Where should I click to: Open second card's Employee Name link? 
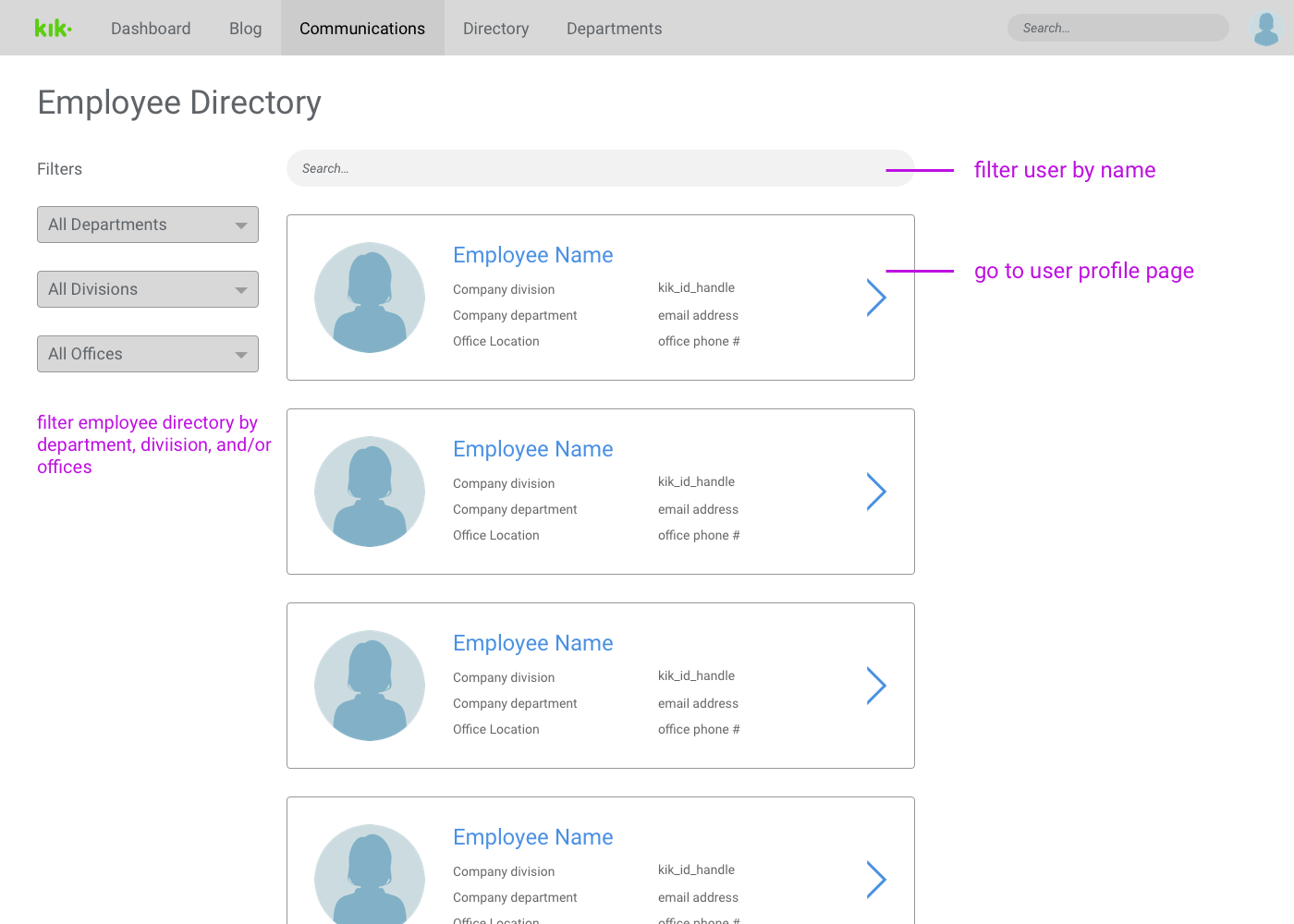(x=533, y=449)
